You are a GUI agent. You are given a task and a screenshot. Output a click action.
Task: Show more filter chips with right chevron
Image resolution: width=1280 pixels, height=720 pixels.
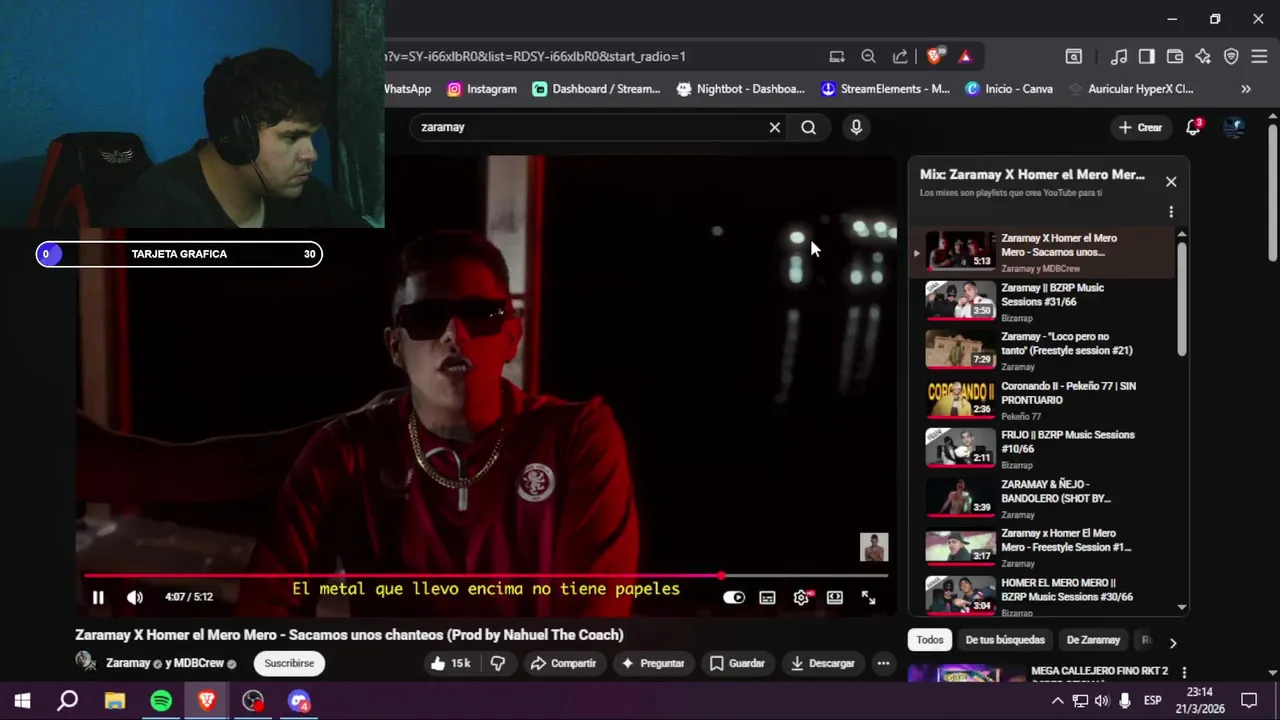pos(1173,642)
